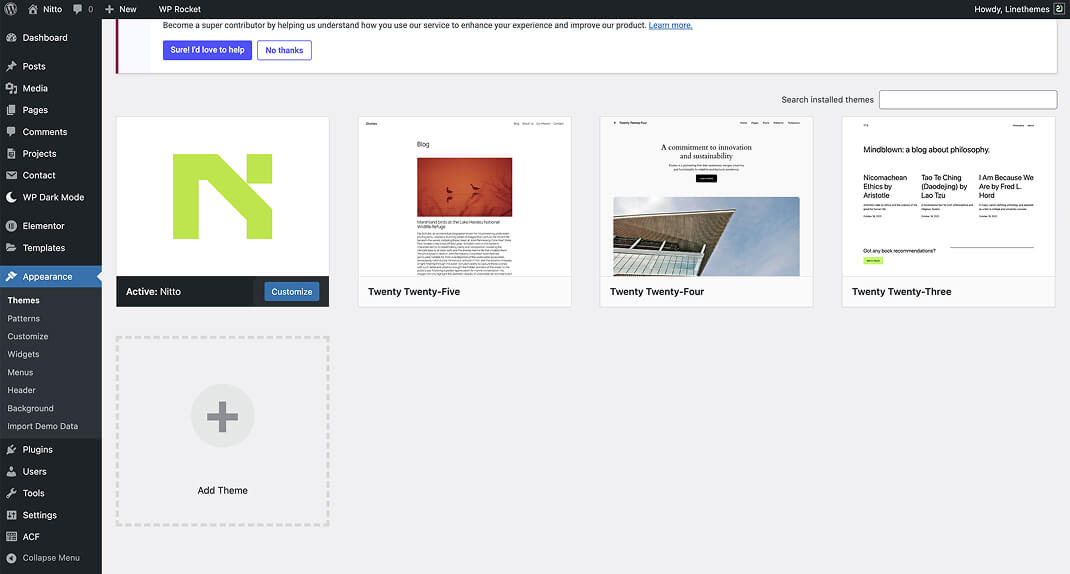Click the WordPress logo icon
Screen dimensions: 1070x574
11,9
